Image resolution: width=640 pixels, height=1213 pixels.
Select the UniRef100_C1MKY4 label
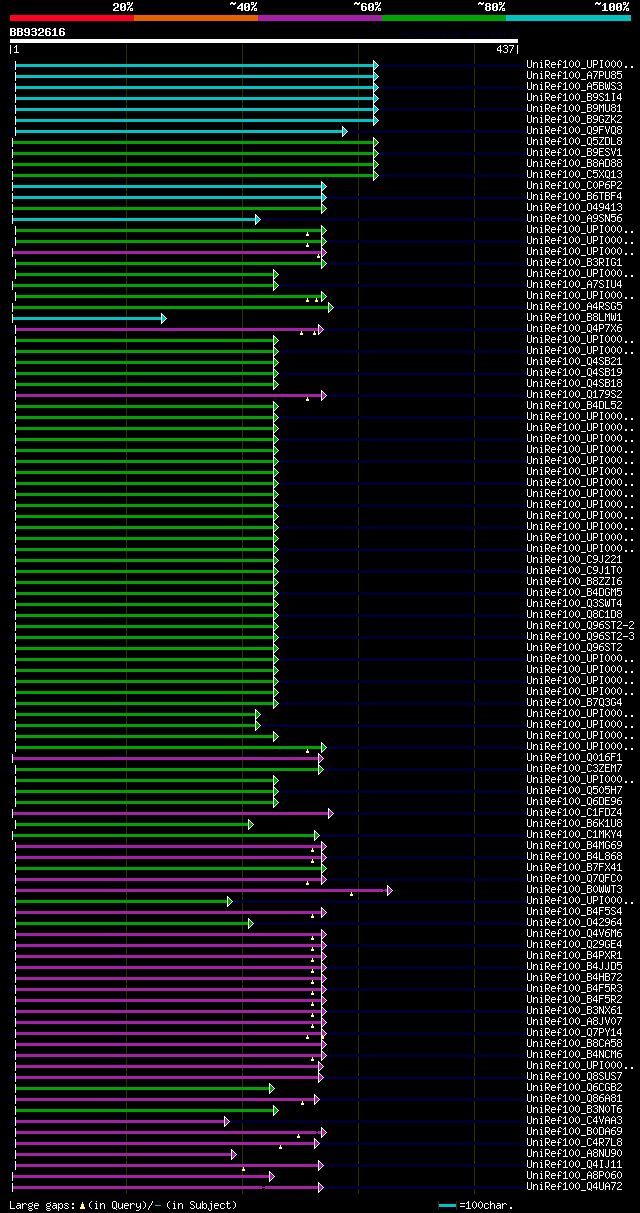pos(574,834)
